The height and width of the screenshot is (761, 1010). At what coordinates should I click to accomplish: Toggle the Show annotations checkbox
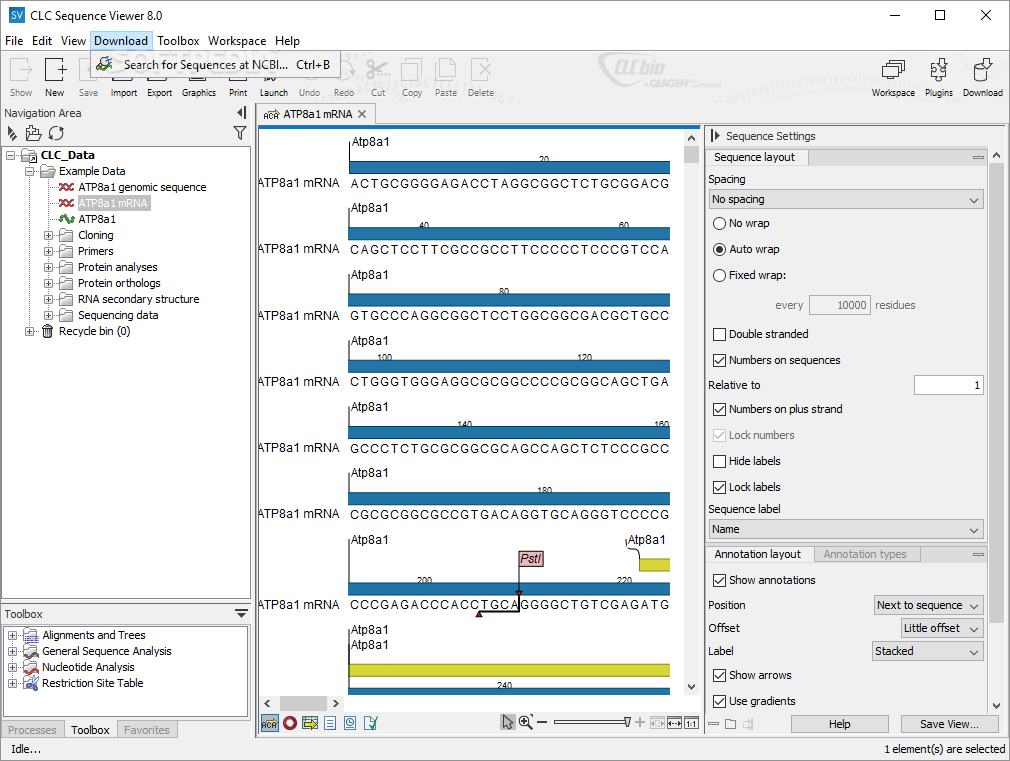tap(719, 581)
